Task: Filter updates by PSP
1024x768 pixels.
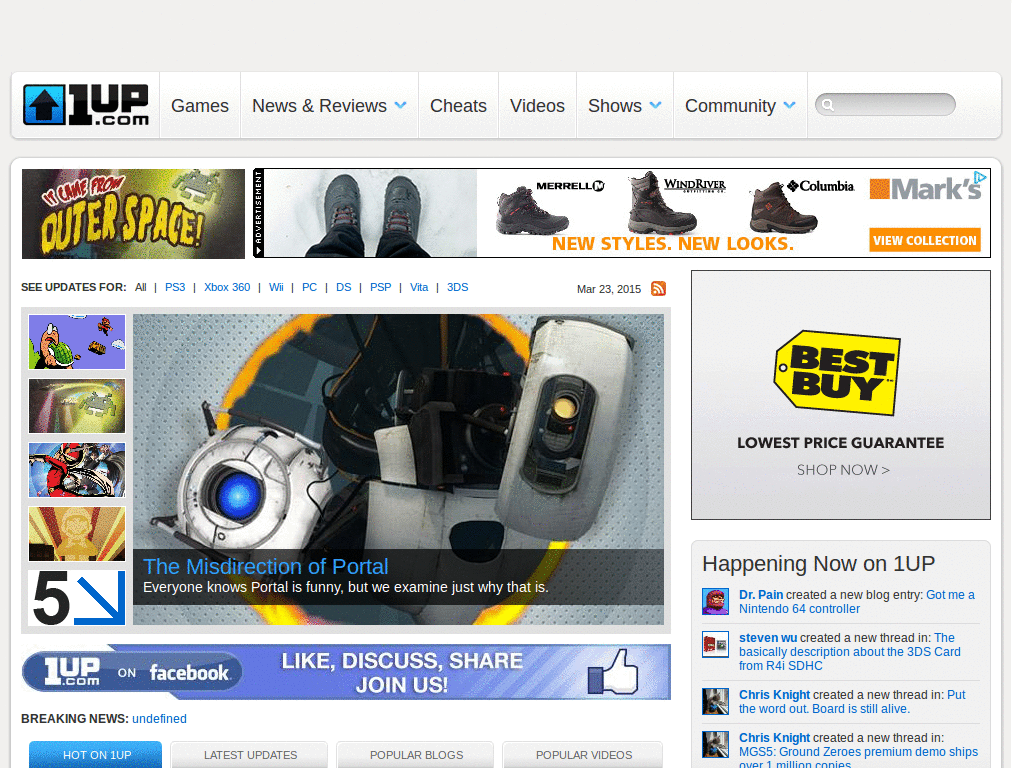Action: (381, 287)
